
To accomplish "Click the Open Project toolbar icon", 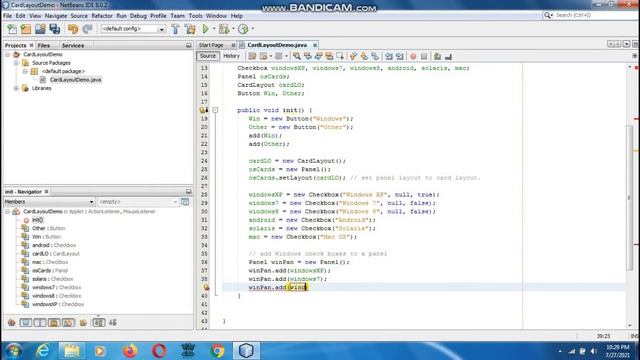I will tap(40, 29).
